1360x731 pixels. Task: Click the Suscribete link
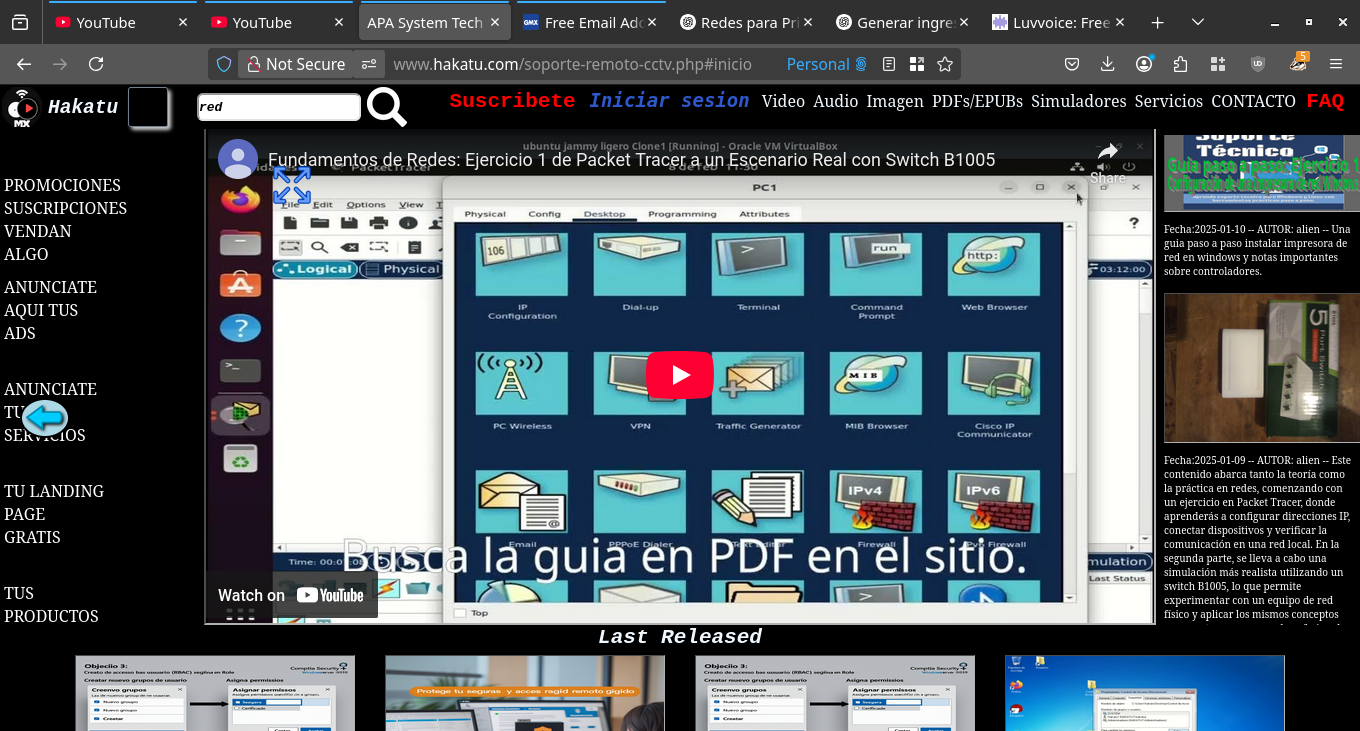point(512,101)
